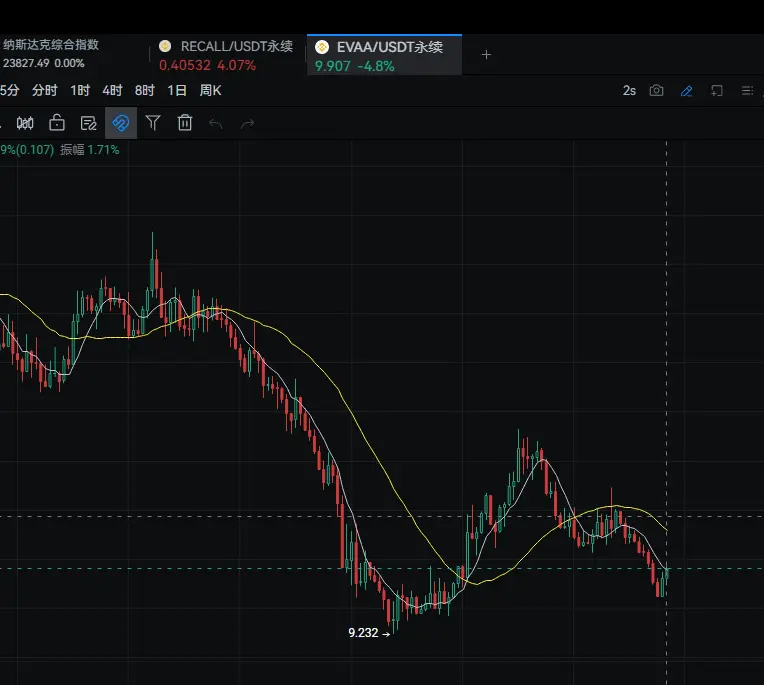Toggle the blue pencil drawing tool

click(686, 90)
